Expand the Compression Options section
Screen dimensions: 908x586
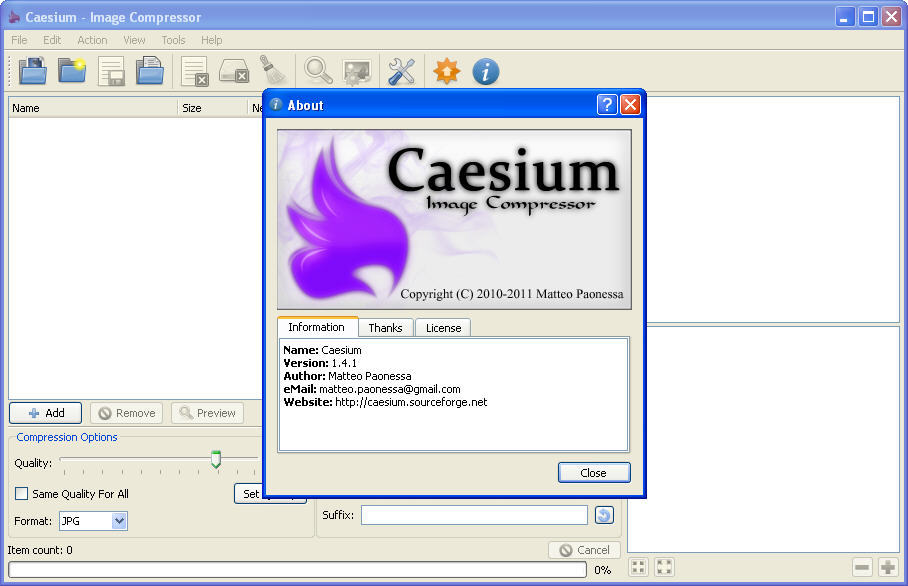coord(66,437)
